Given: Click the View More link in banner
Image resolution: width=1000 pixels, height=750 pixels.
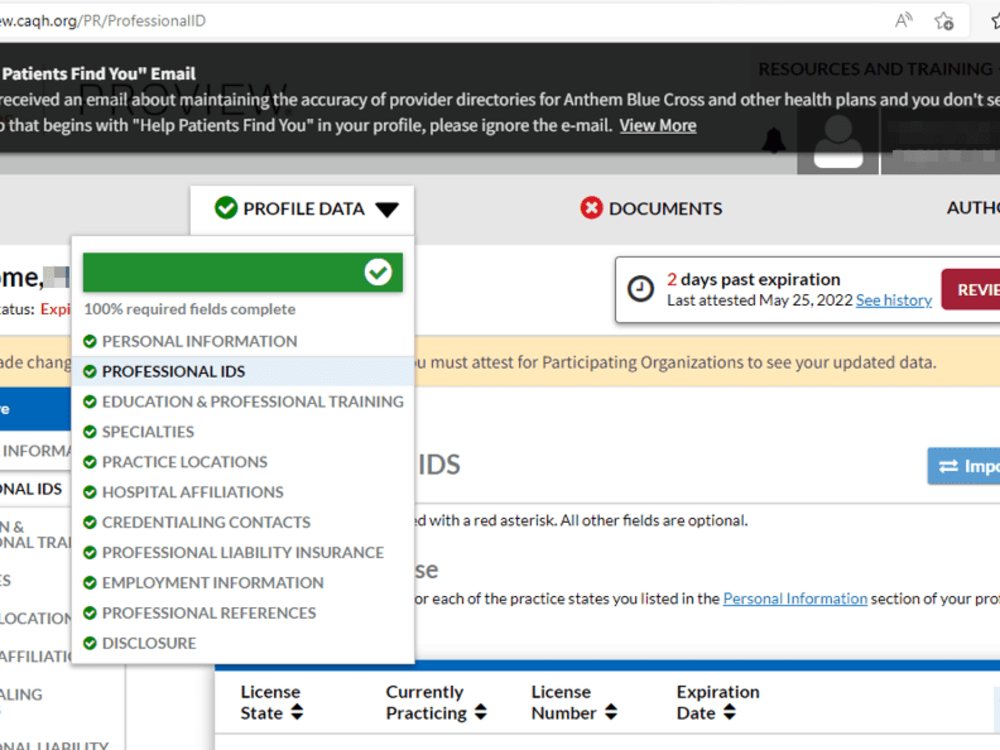Looking at the screenshot, I should (658, 126).
